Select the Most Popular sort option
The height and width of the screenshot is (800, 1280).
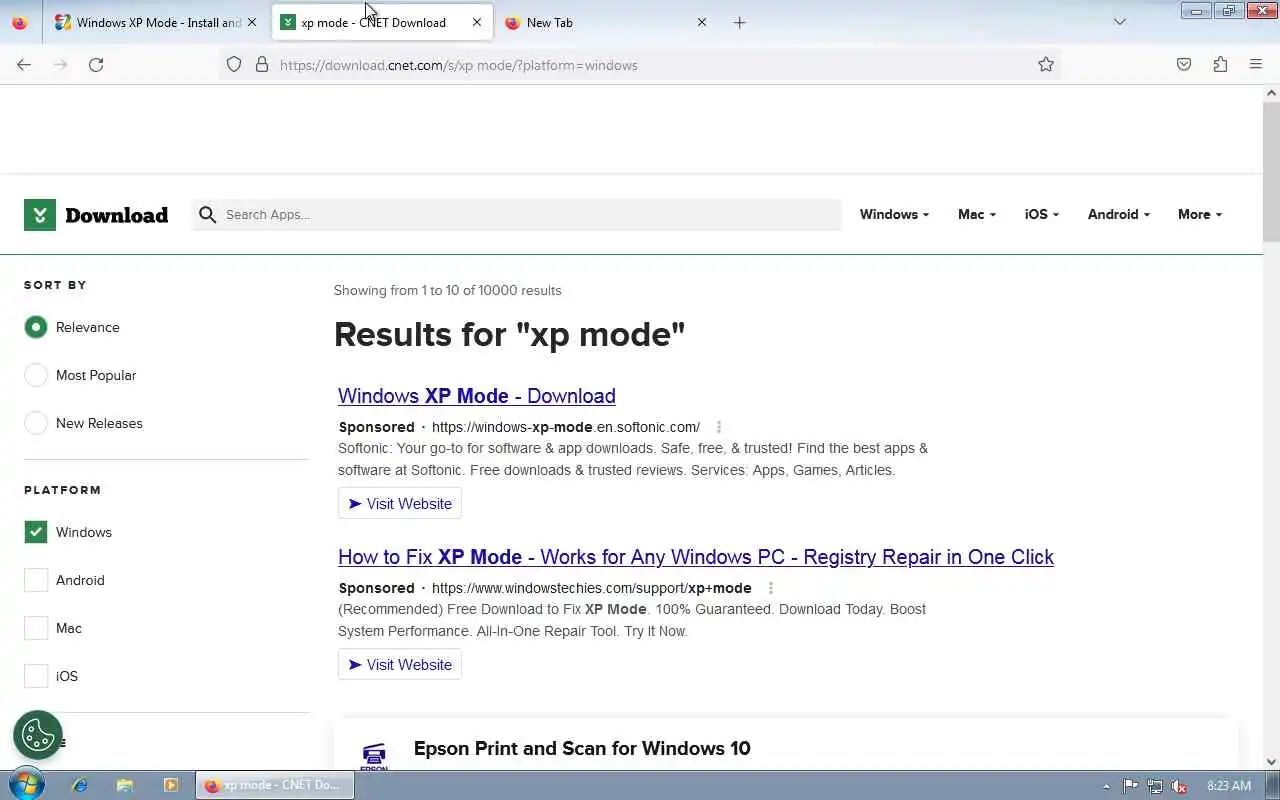point(36,375)
